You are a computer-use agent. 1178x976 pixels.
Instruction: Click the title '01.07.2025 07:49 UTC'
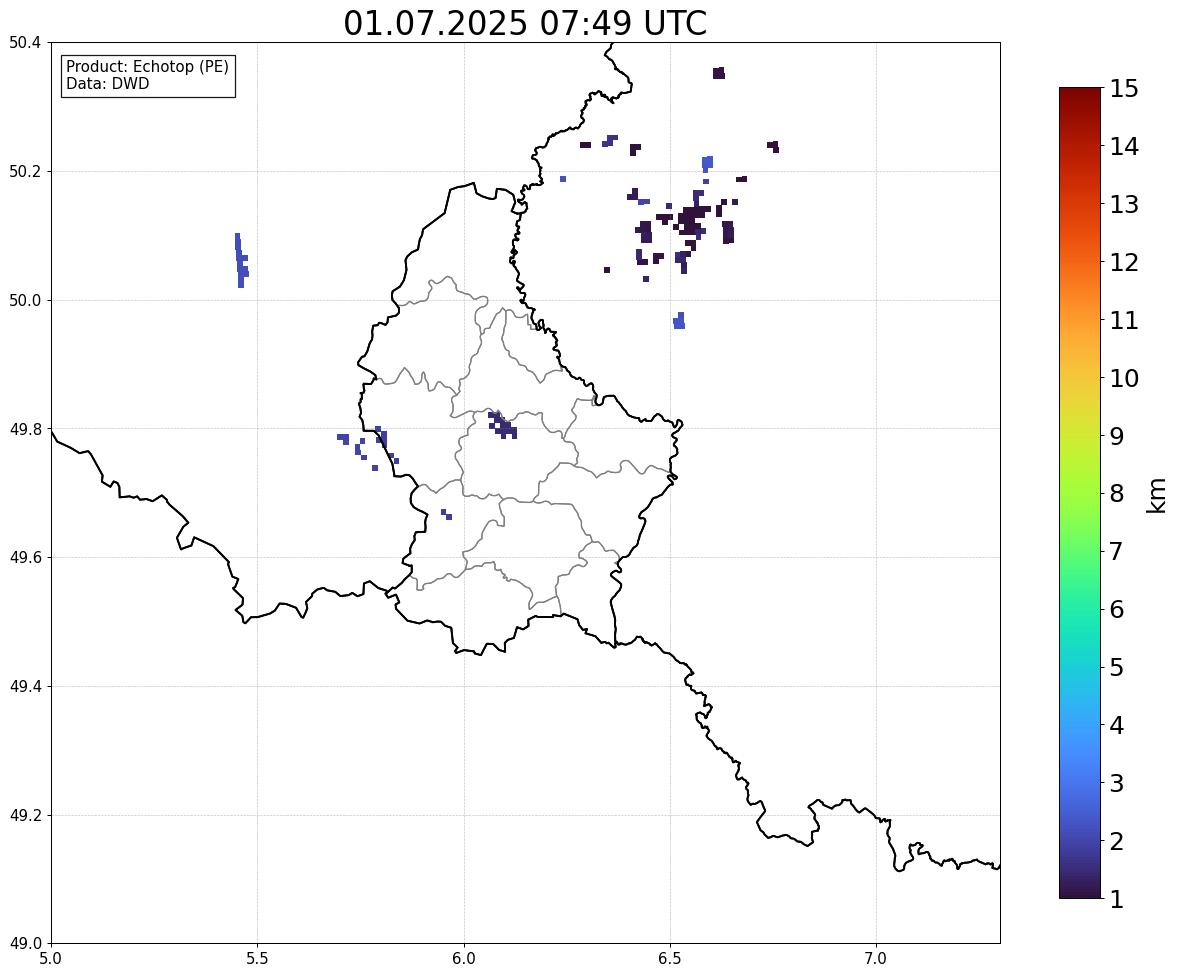(x=525, y=23)
